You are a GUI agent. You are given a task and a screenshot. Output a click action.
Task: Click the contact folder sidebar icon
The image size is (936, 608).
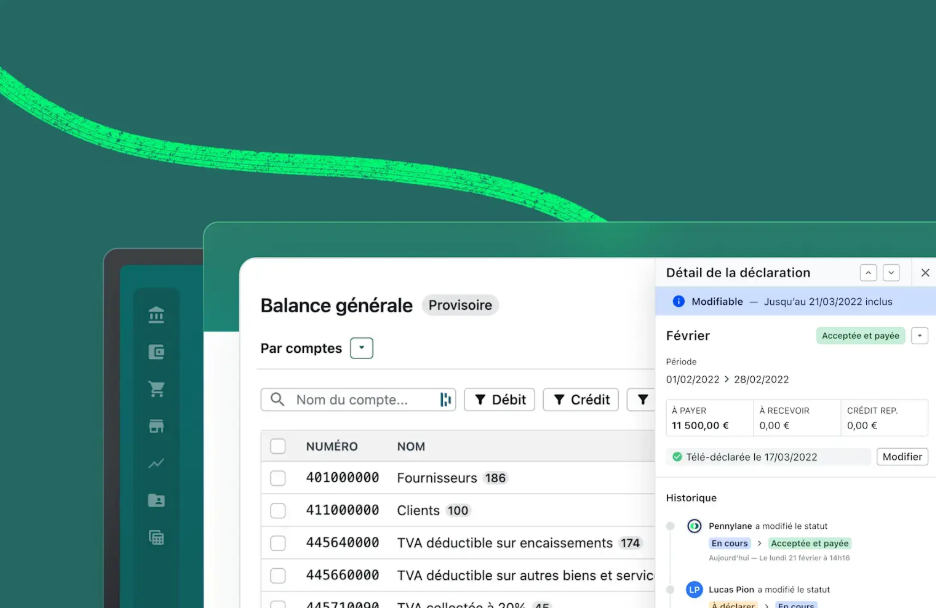pos(156,500)
